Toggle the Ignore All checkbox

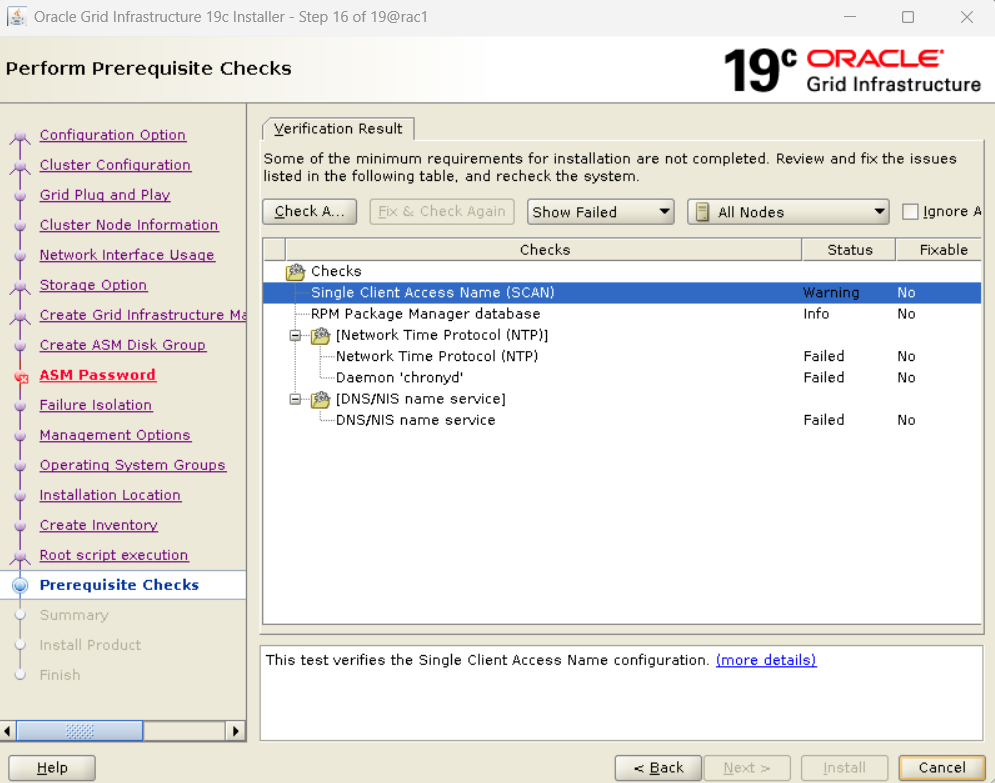910,211
